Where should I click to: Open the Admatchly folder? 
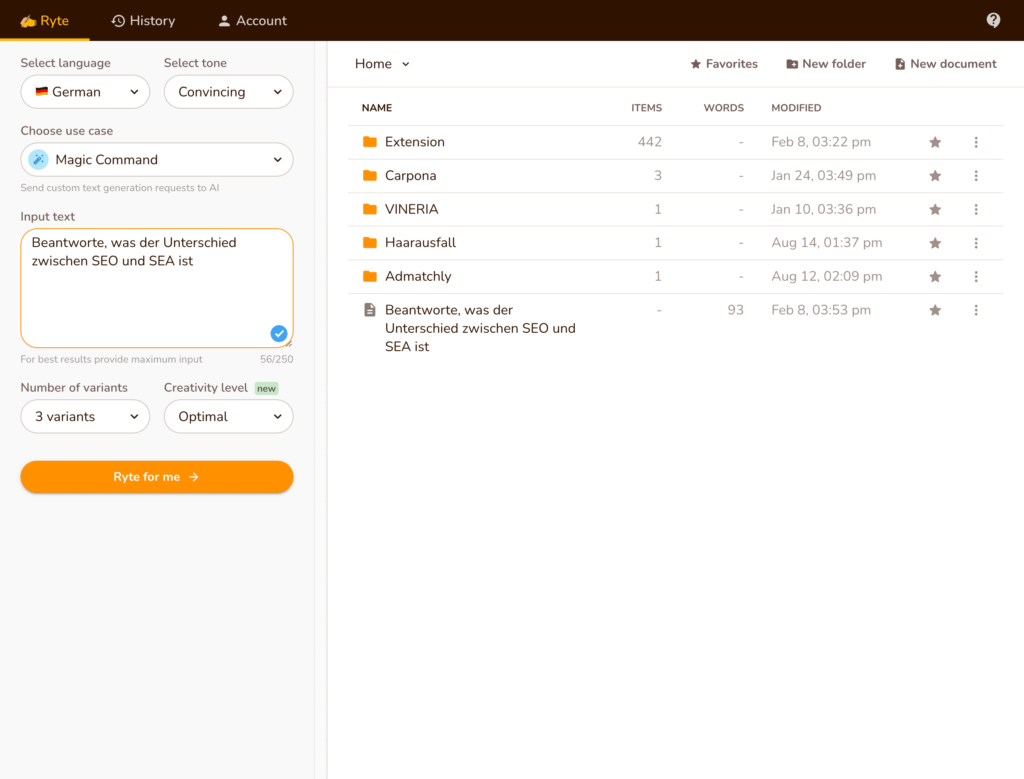tap(418, 276)
